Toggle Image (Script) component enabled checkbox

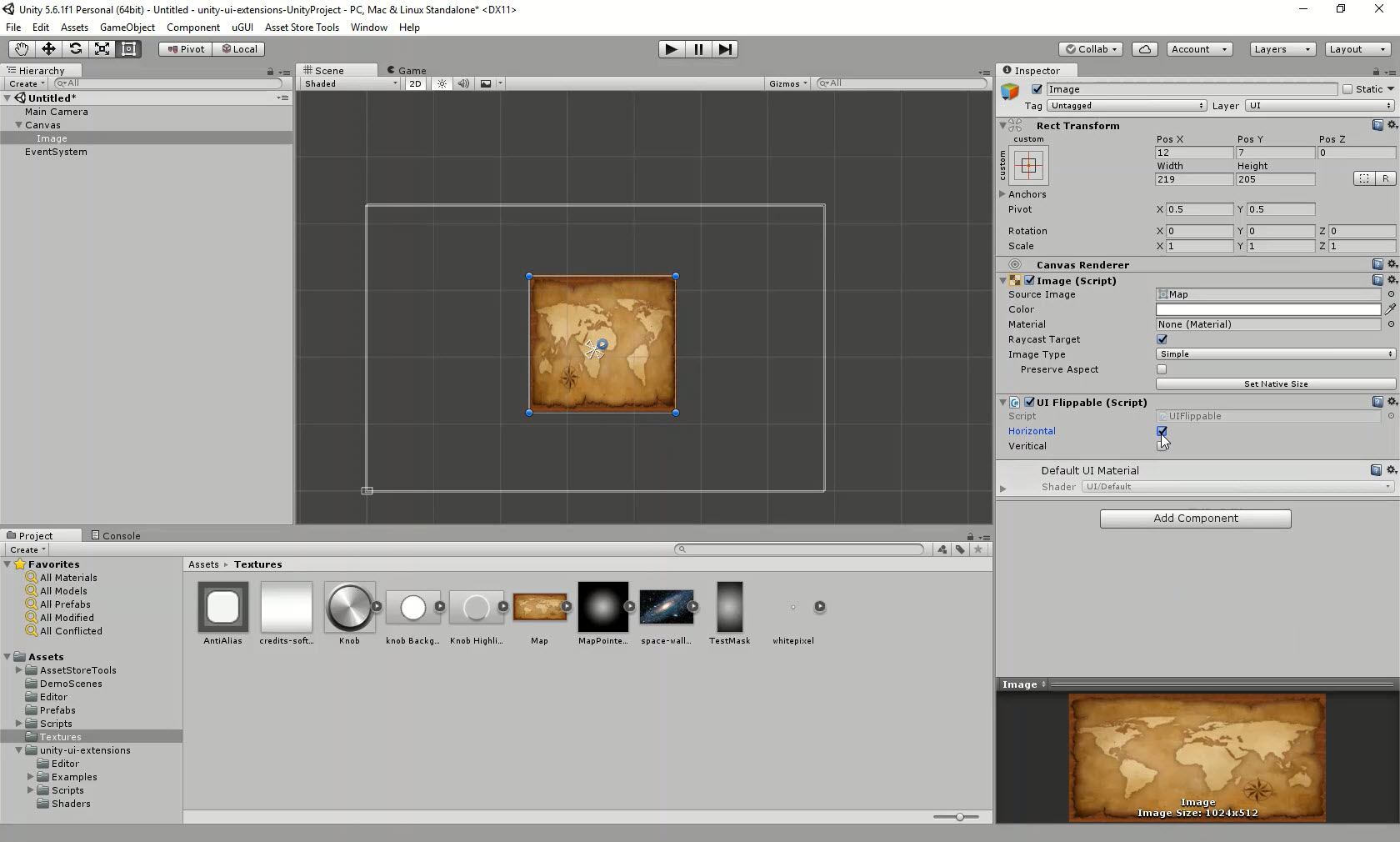[1030, 280]
